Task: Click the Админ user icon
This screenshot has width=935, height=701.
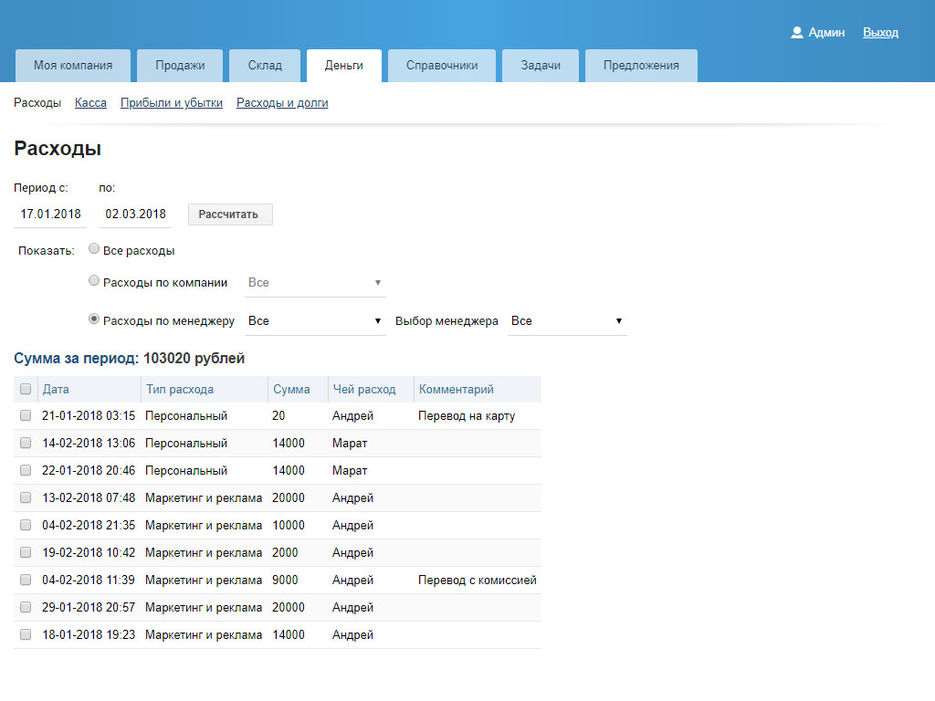Action: tap(797, 33)
